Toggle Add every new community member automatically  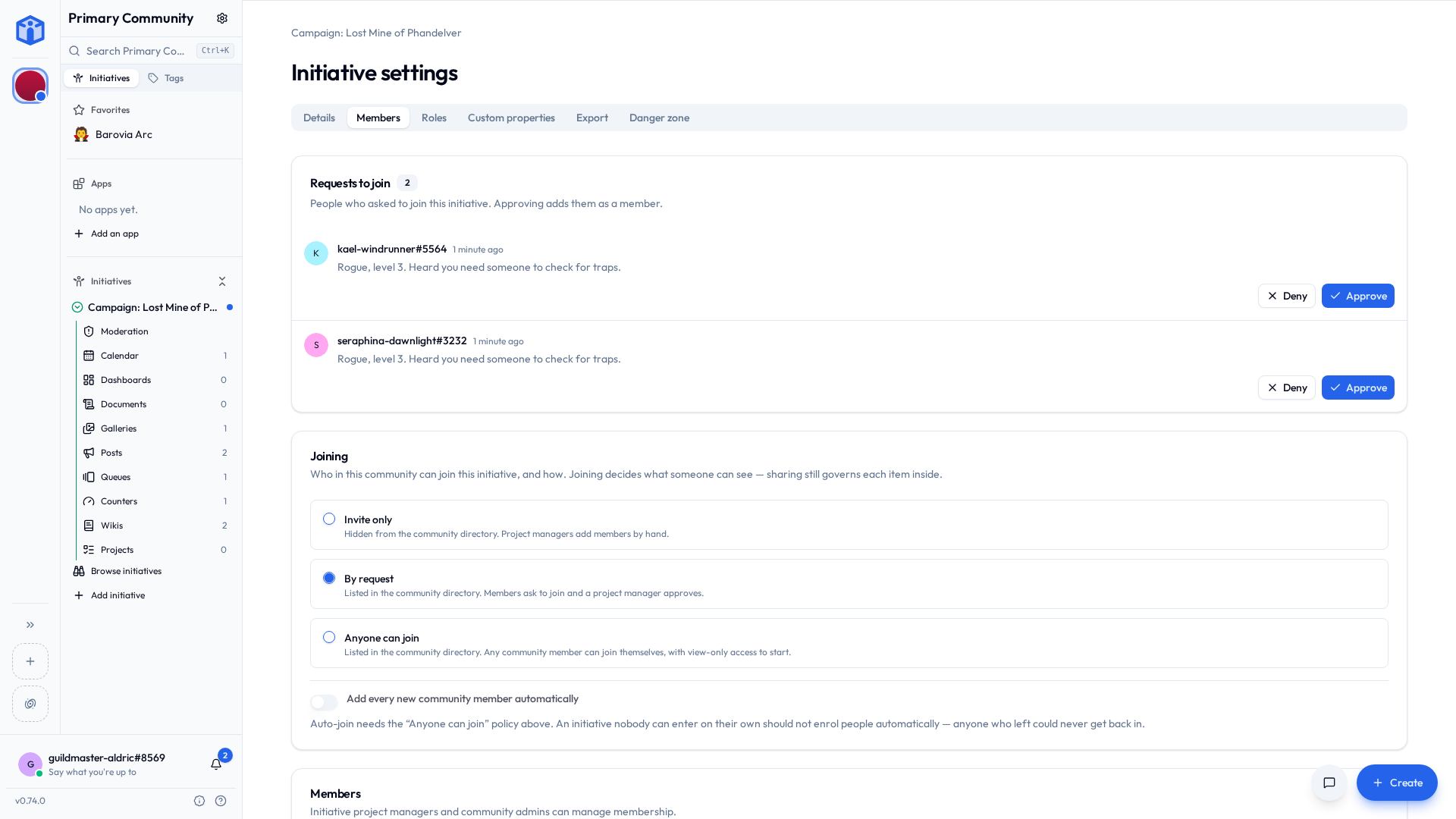point(324,703)
